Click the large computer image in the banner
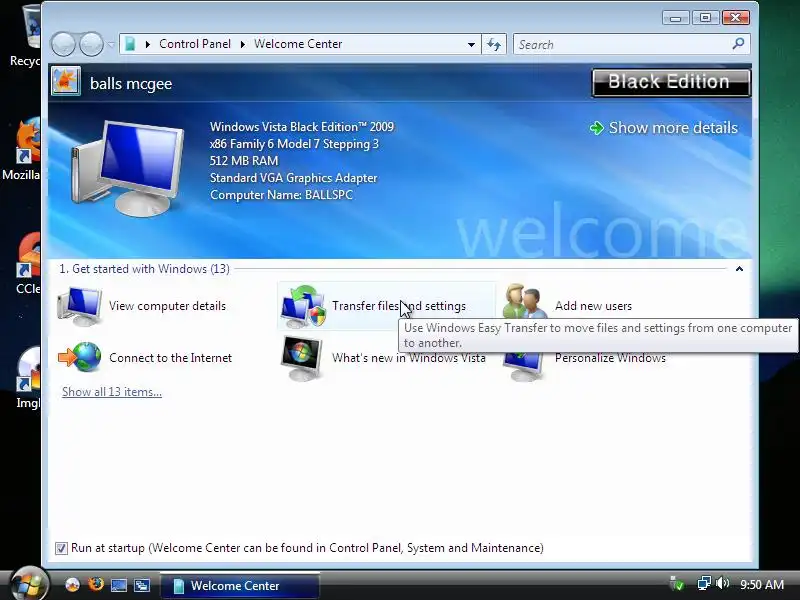Screen dimensions: 800x600 [128, 168]
